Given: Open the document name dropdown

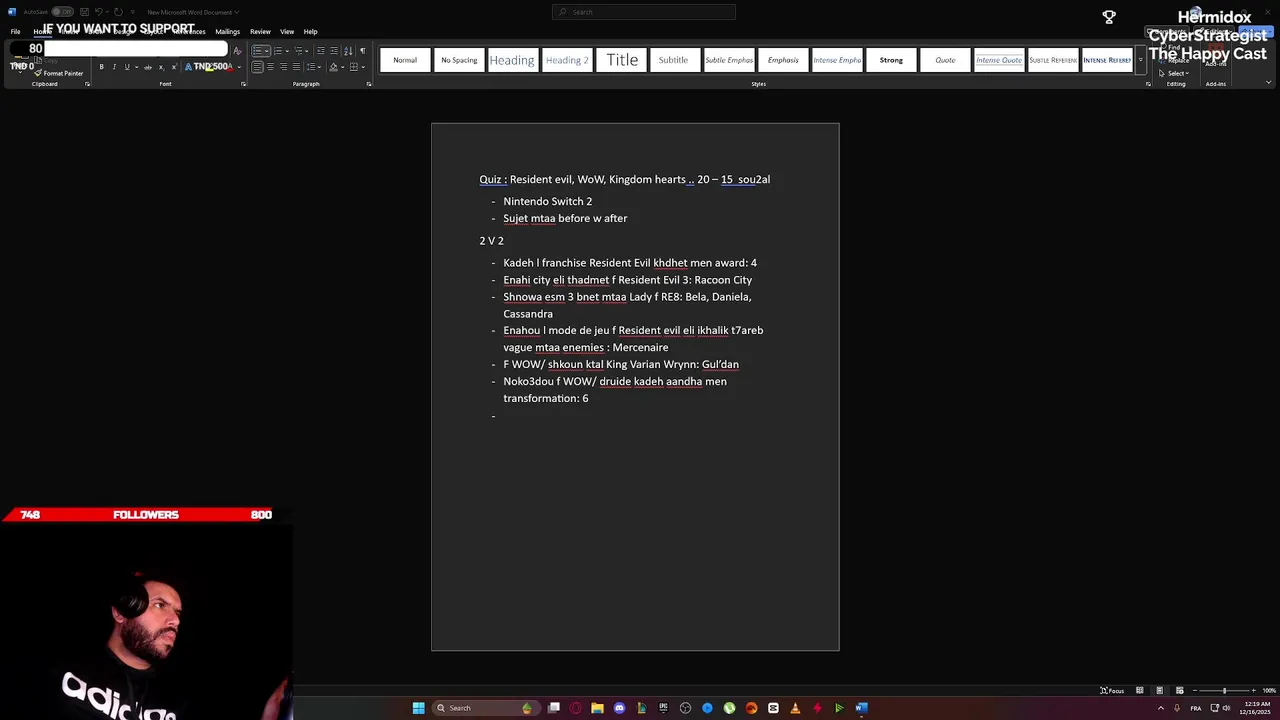Looking at the screenshot, I should (236, 12).
